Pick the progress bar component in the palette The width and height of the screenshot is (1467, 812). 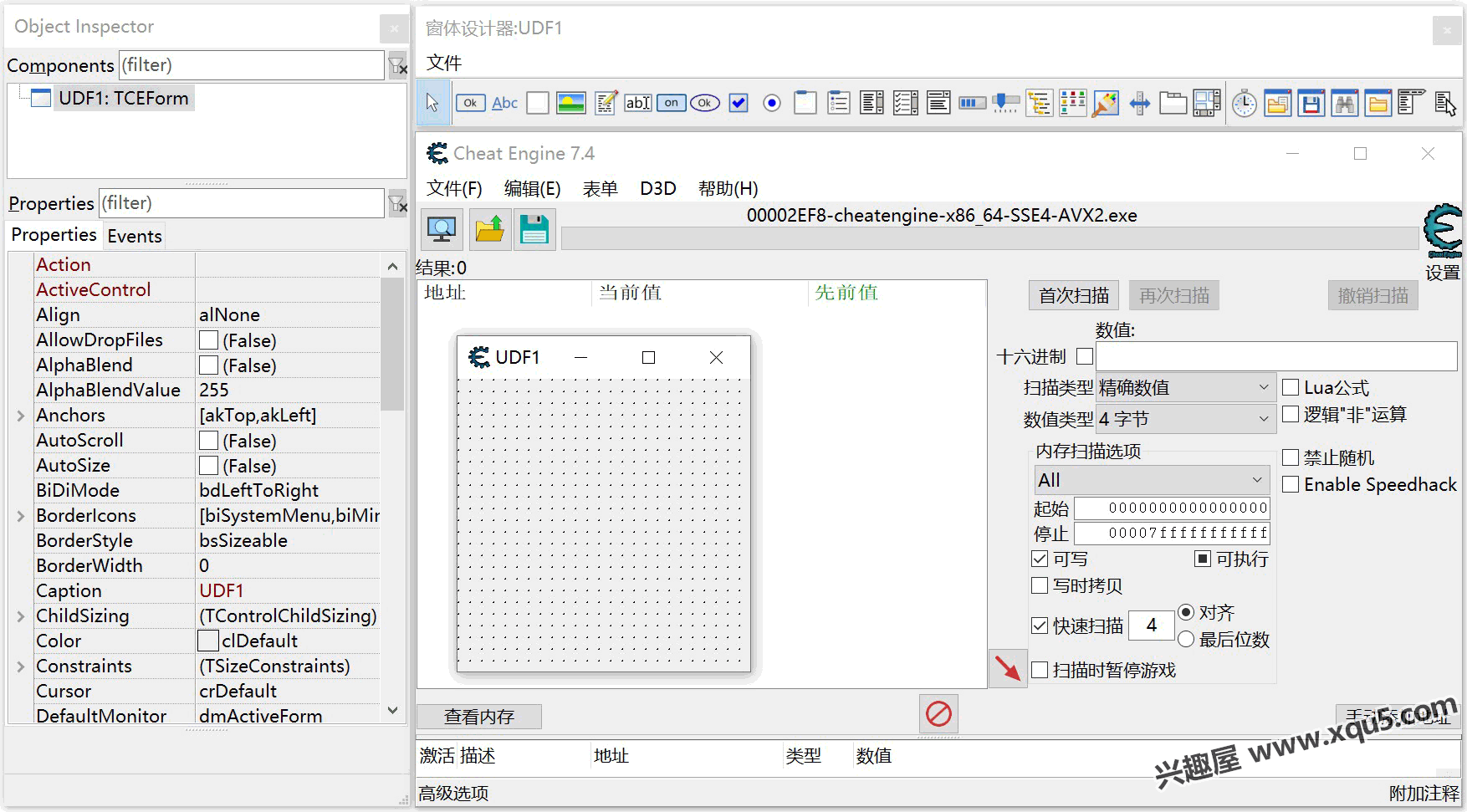[x=972, y=103]
